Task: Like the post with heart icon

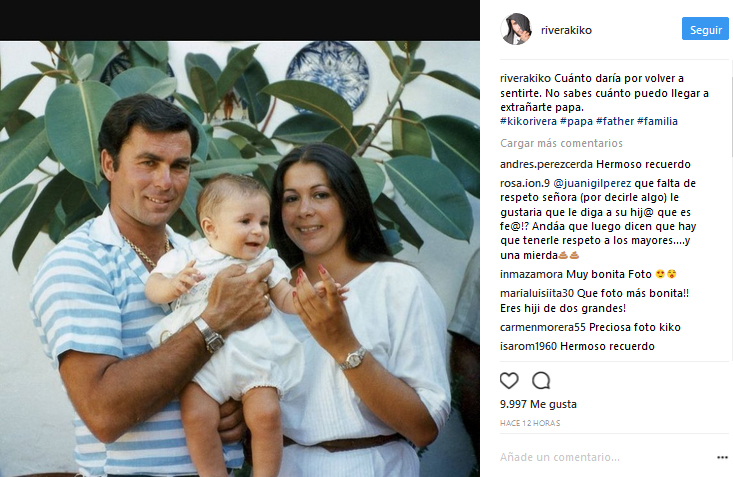Action: (509, 381)
